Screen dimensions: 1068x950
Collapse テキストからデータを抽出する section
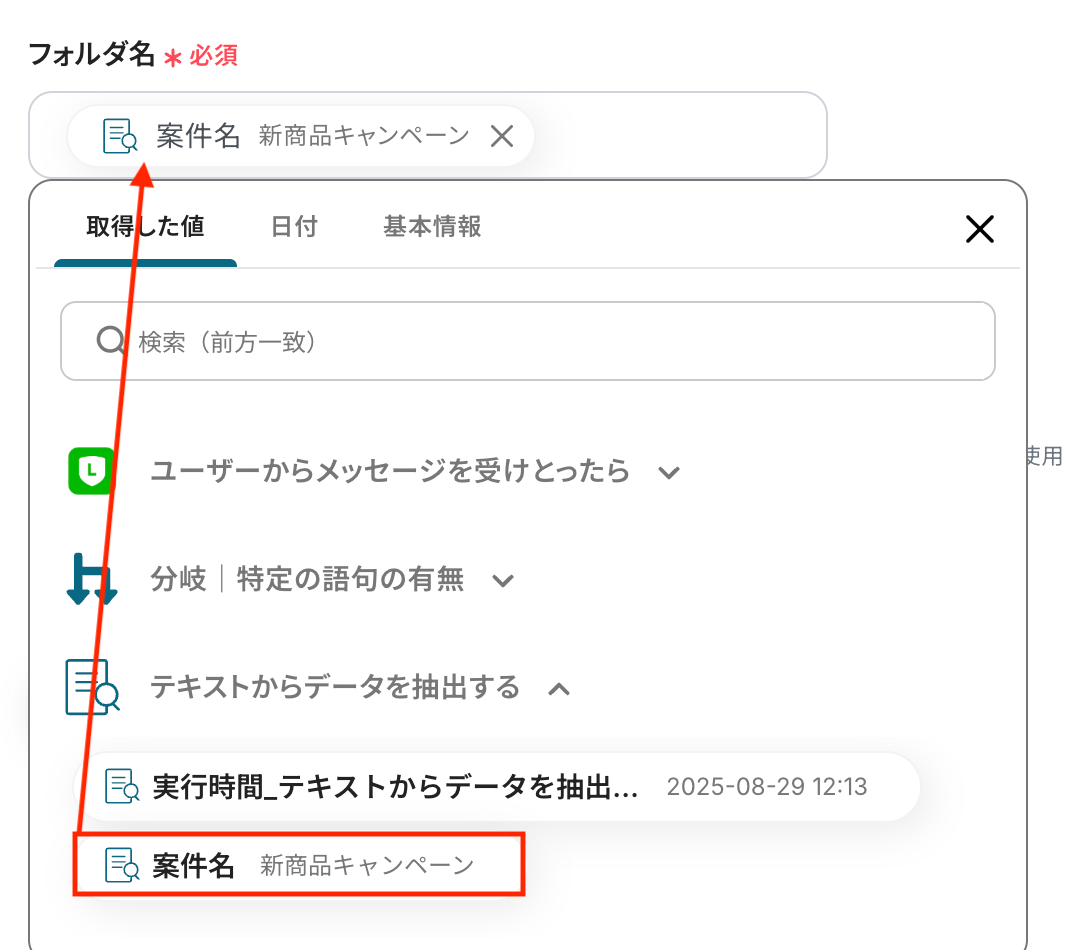pyautogui.click(x=559, y=688)
